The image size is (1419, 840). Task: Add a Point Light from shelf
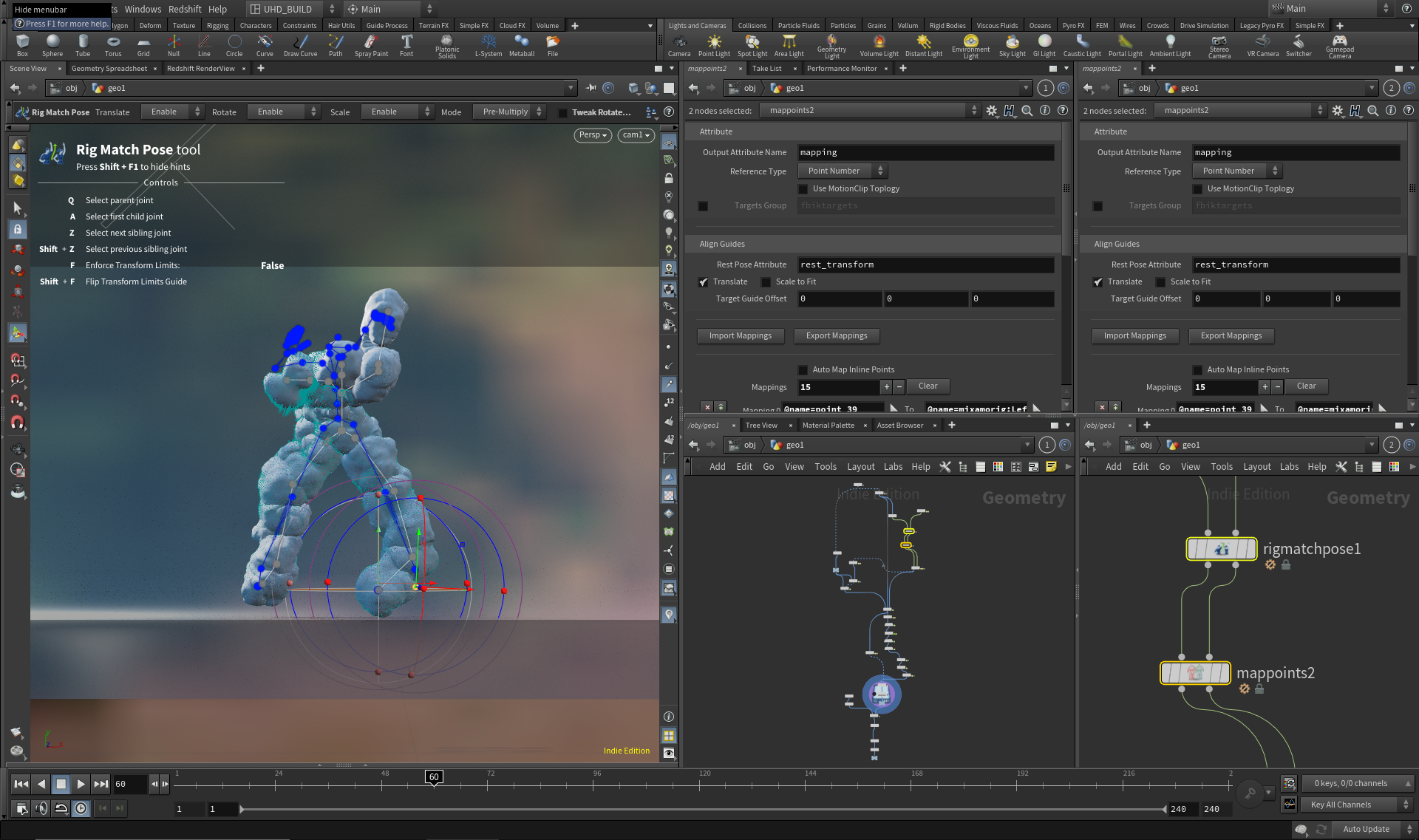(714, 45)
